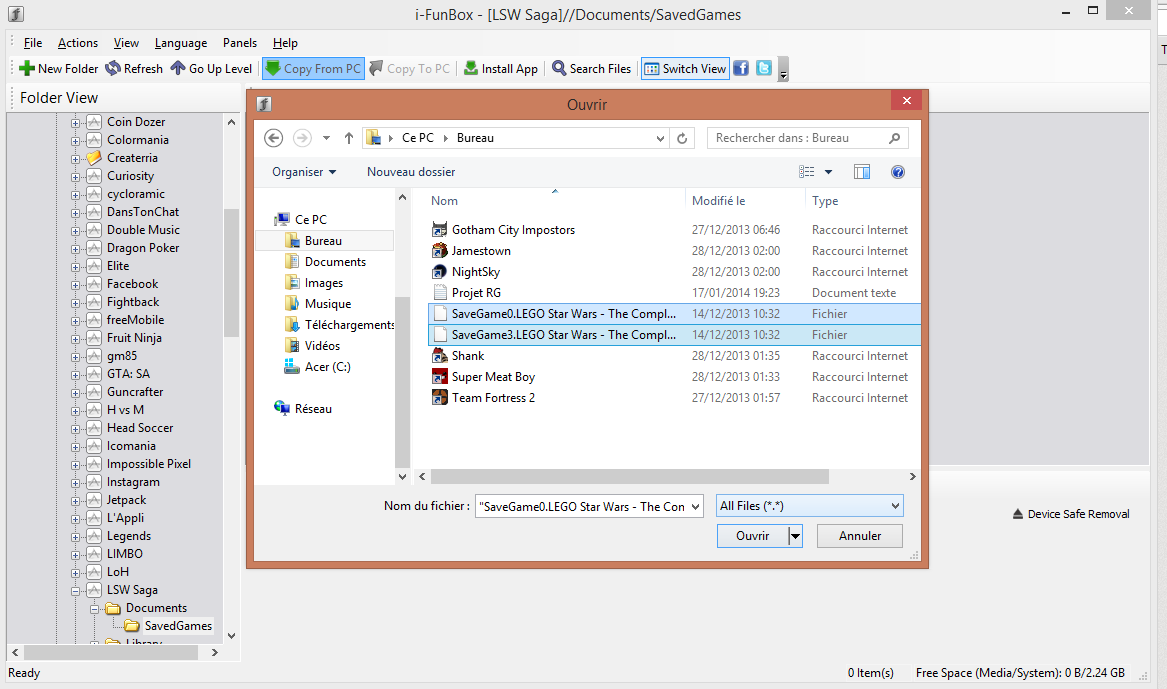Open the Help menu
Image resolution: width=1167 pixels, height=689 pixels.
tap(285, 43)
